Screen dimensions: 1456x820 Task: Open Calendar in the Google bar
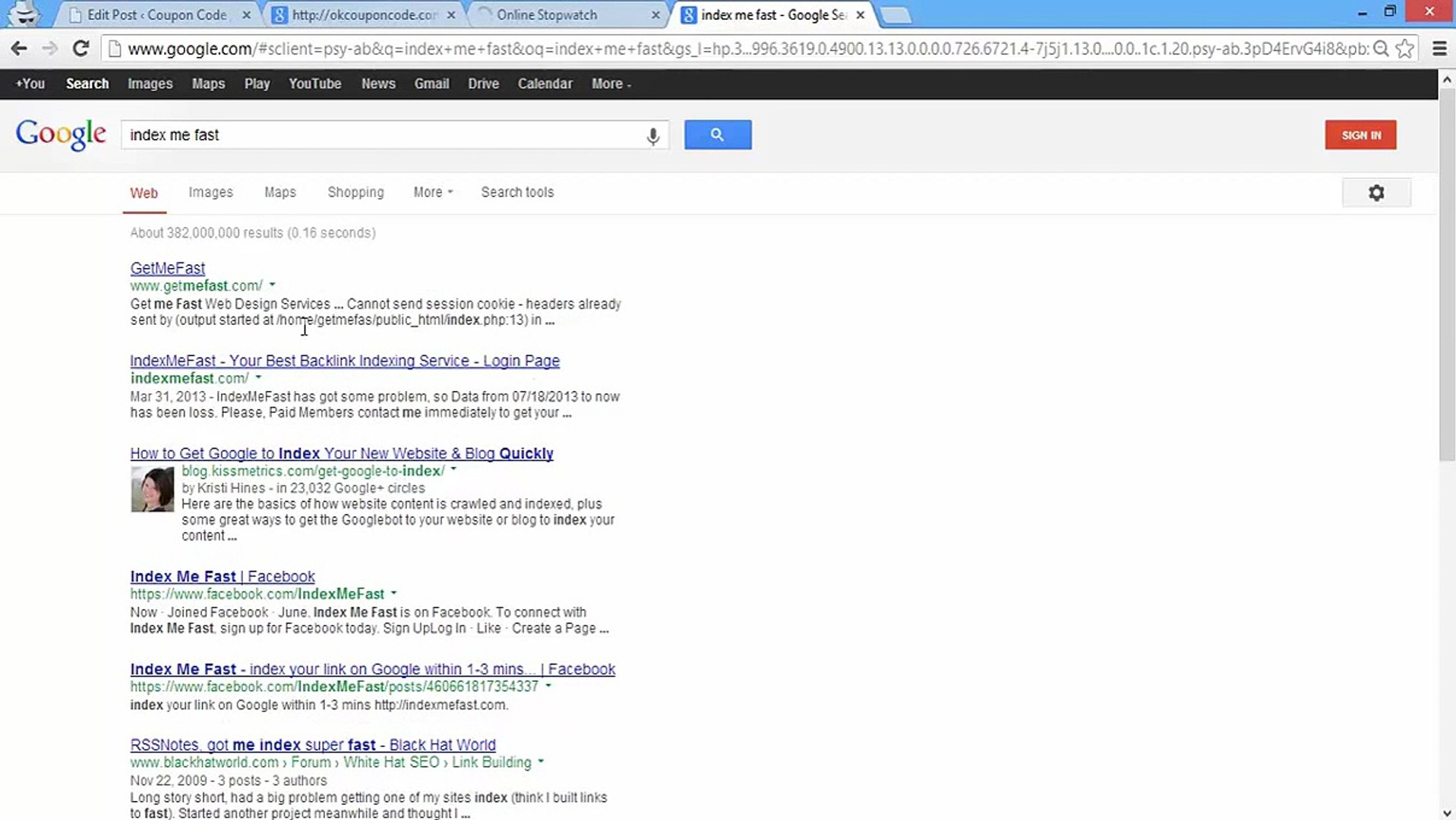click(x=545, y=84)
